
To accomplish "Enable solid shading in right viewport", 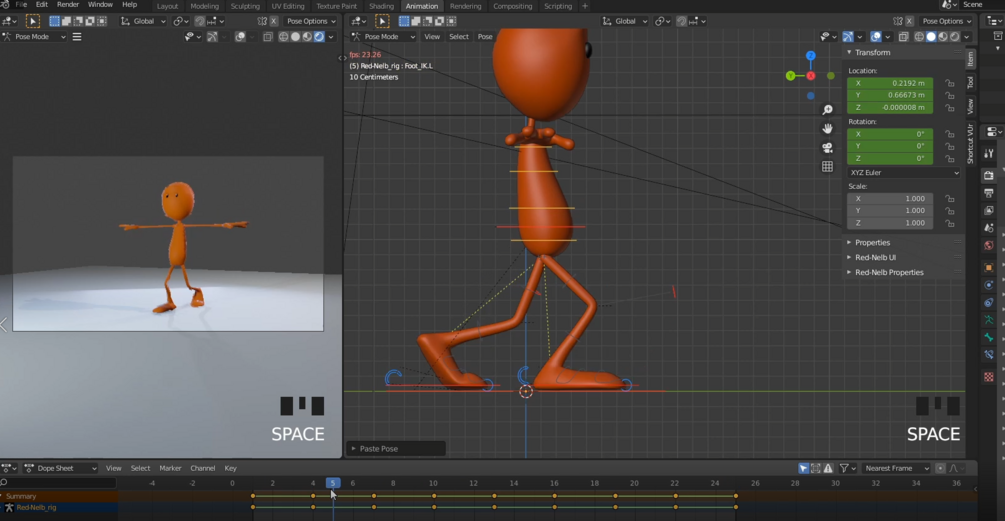I will pos(931,37).
